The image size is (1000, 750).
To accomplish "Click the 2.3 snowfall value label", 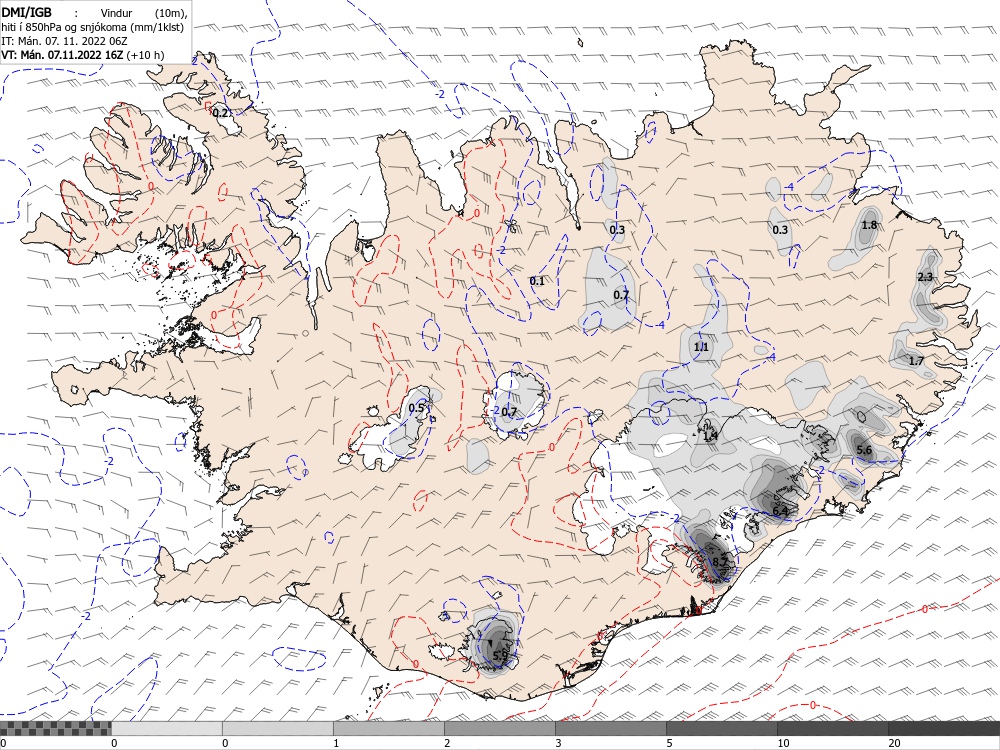I will click(925, 277).
